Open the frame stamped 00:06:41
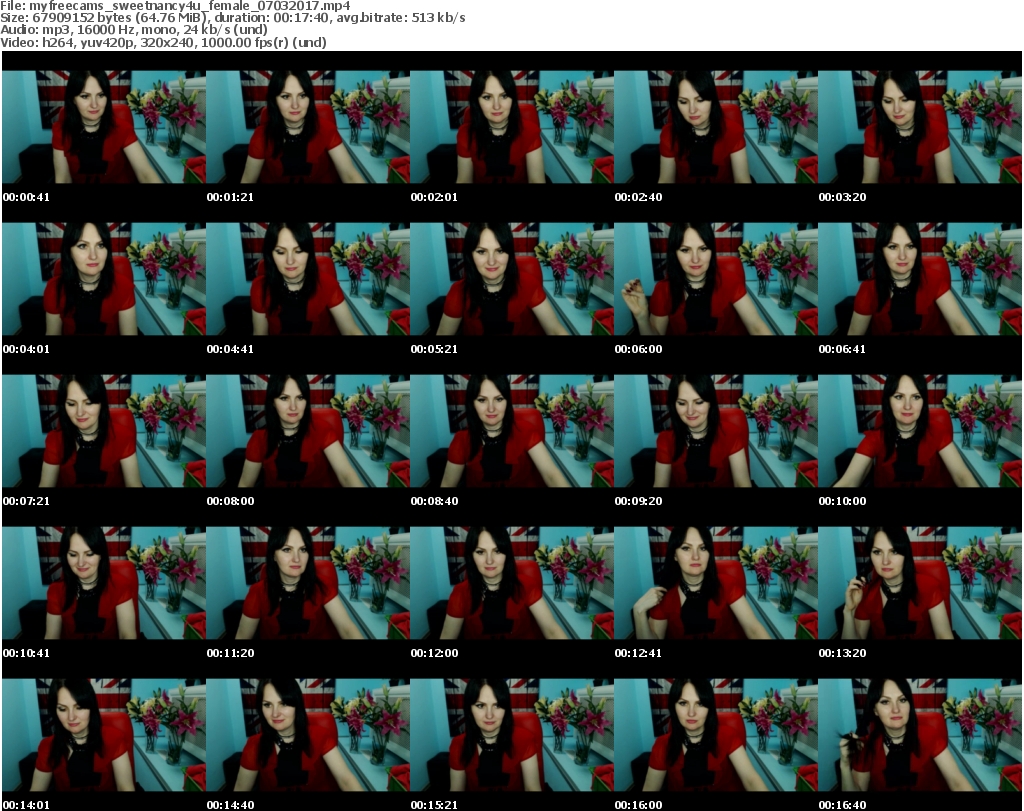Screen dimensions: 1024x811 920,279
